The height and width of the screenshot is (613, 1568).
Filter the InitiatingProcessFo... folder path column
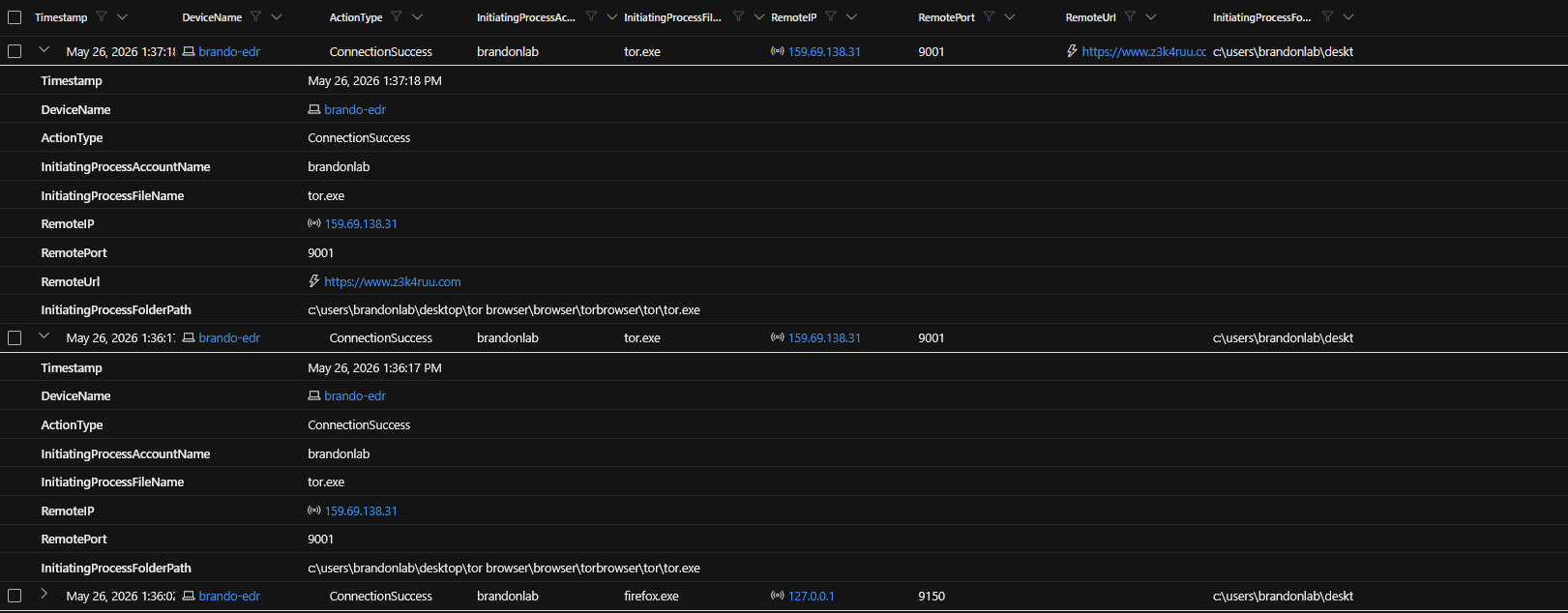coord(1328,16)
